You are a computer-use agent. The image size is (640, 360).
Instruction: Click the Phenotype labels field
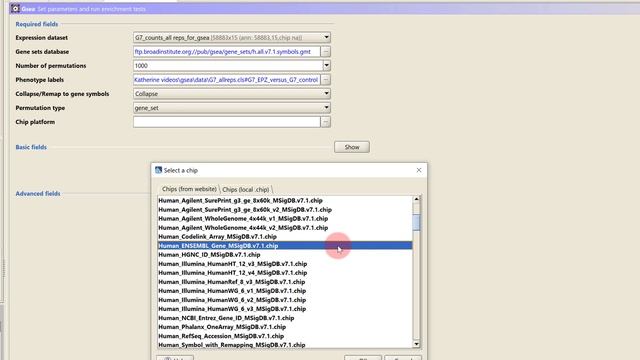(227, 80)
